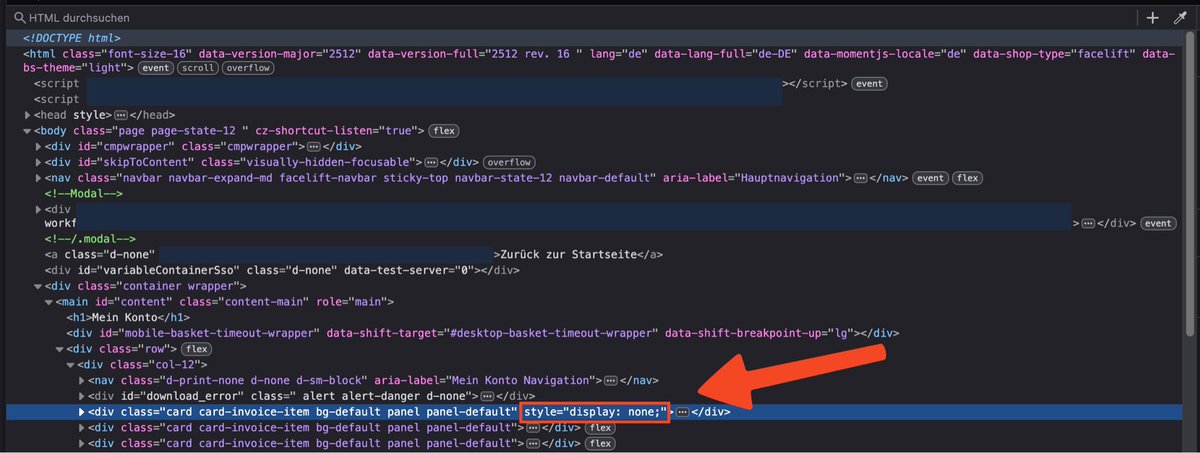Click the ellipsis badge on the workf div row
1200x453 pixels.
tap(1089, 224)
